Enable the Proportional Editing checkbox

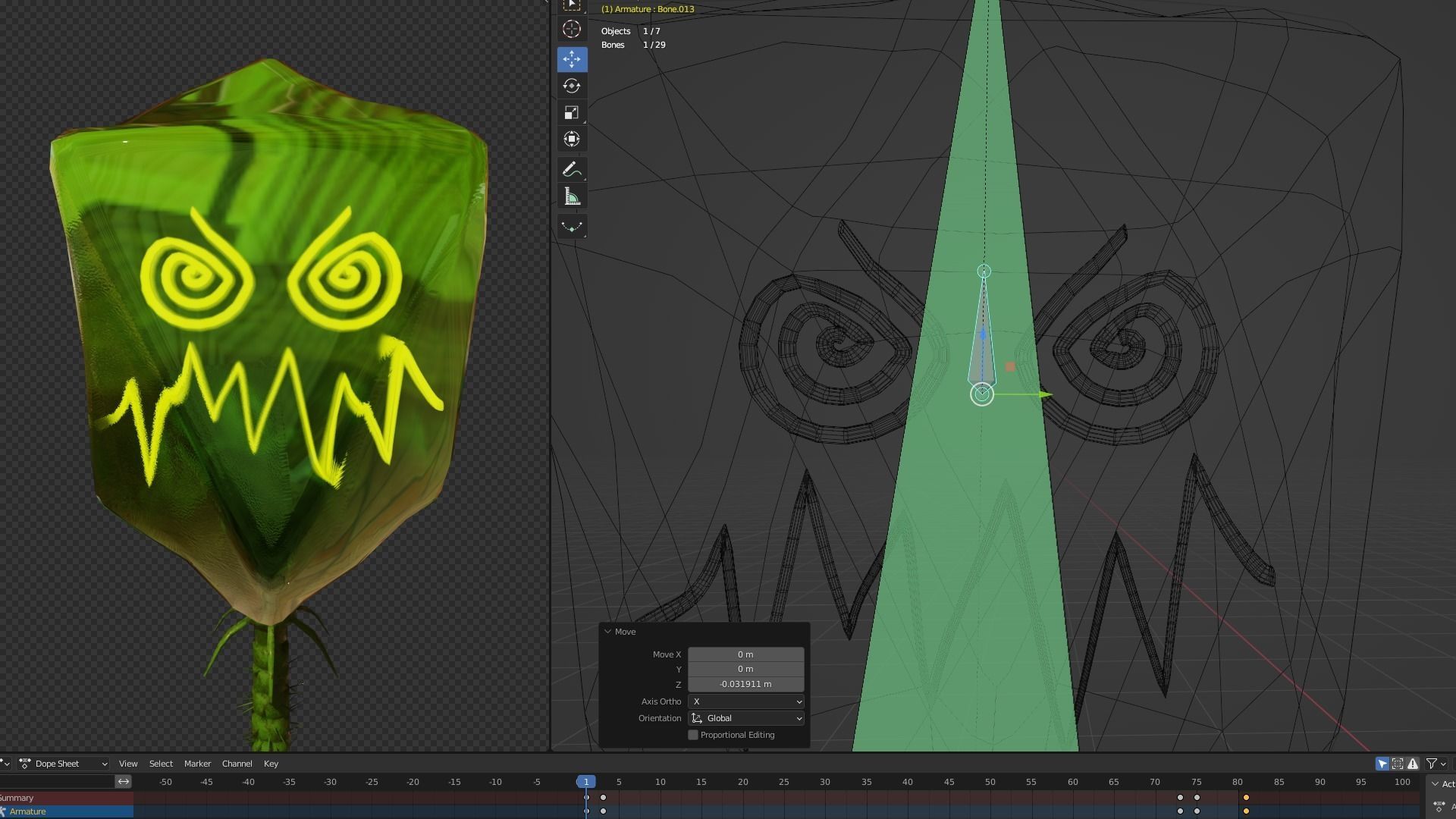coord(693,735)
